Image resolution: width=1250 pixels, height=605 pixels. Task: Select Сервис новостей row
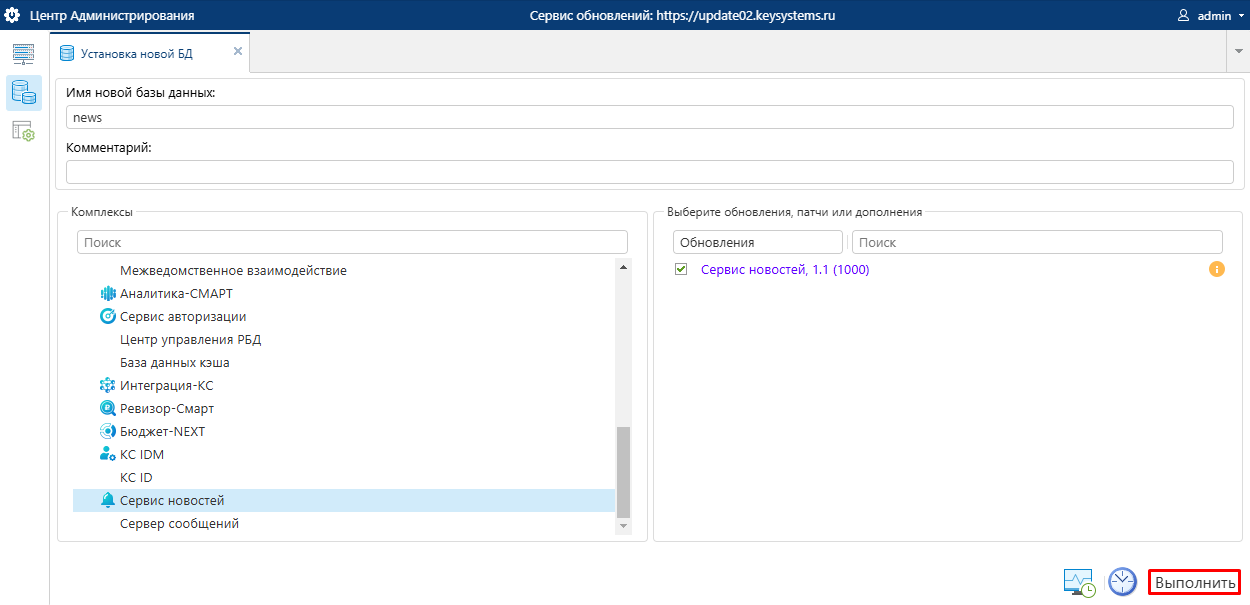(x=344, y=501)
